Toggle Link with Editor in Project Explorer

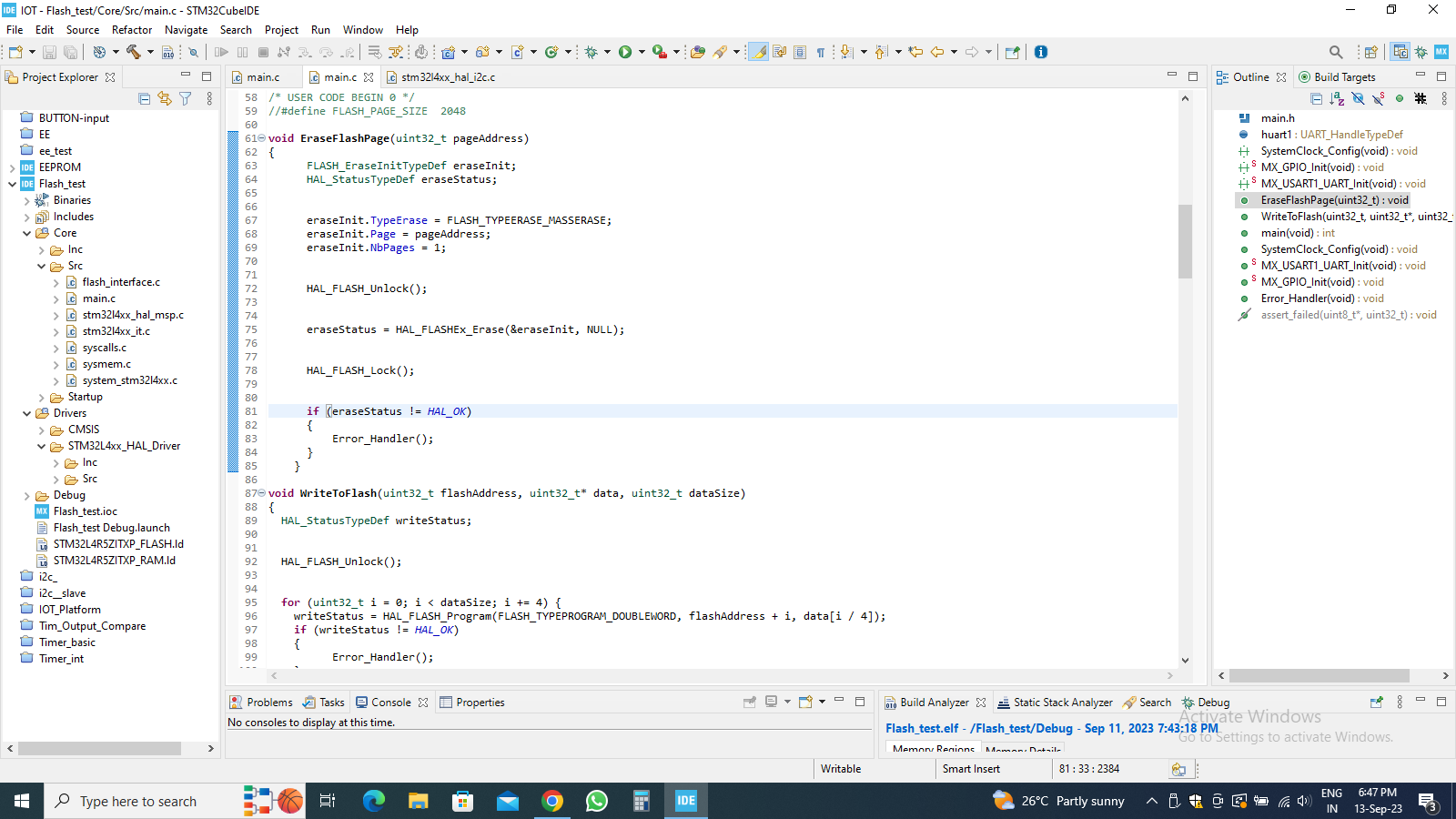coord(165,98)
